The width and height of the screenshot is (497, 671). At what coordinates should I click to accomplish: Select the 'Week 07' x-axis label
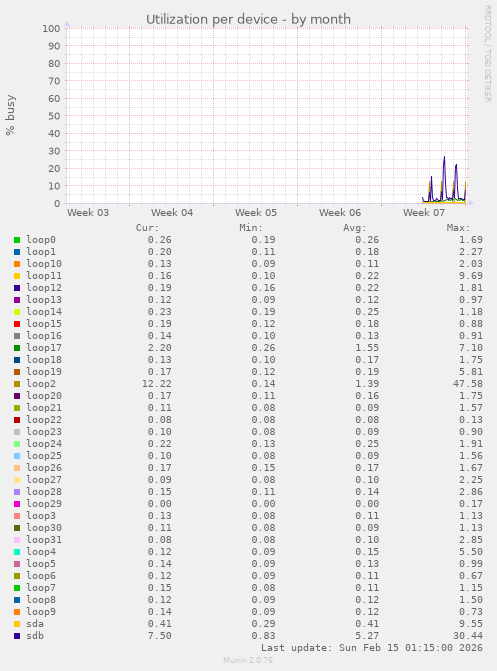tap(424, 213)
